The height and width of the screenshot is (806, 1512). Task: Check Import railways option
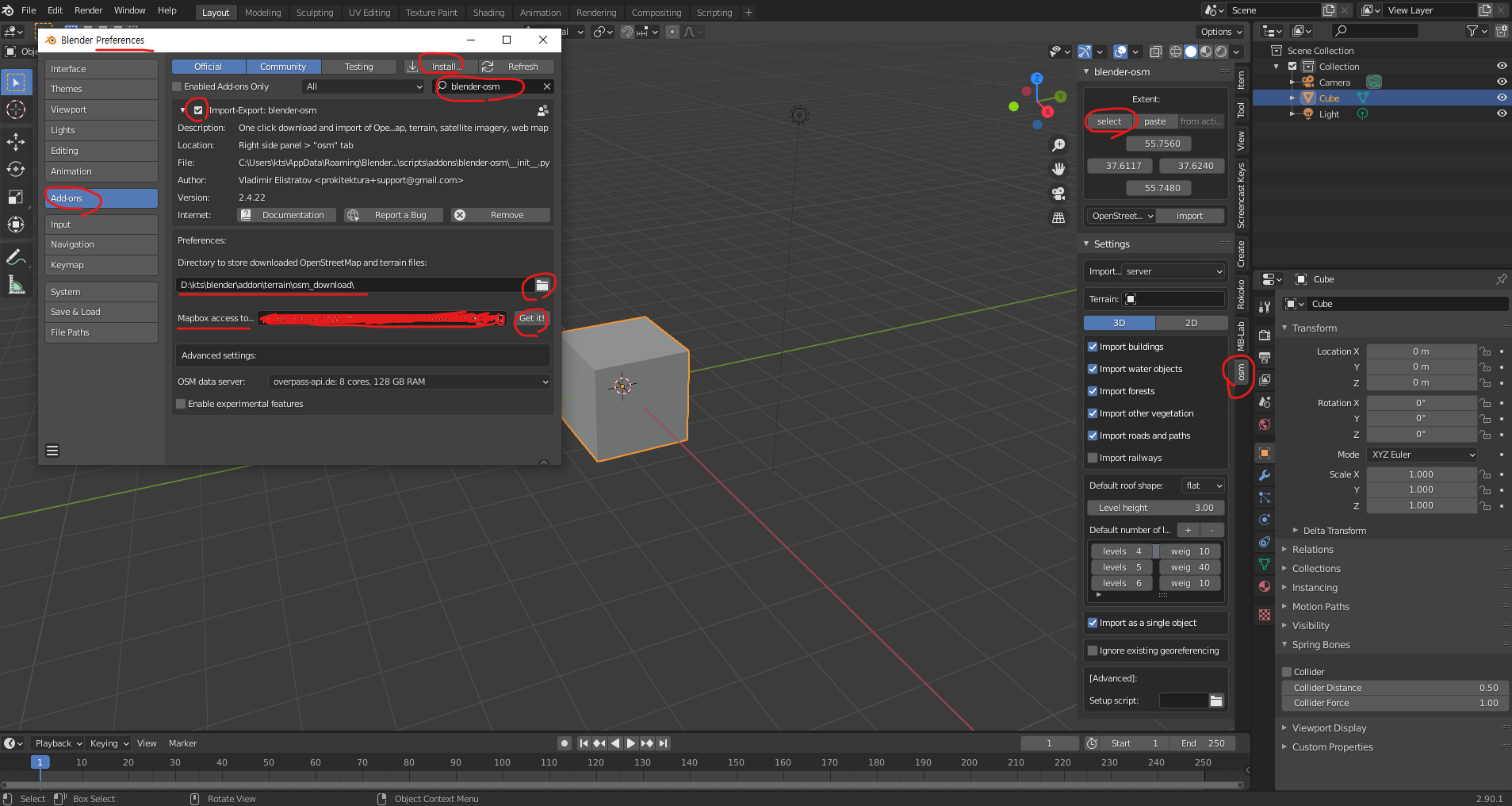[1093, 458]
